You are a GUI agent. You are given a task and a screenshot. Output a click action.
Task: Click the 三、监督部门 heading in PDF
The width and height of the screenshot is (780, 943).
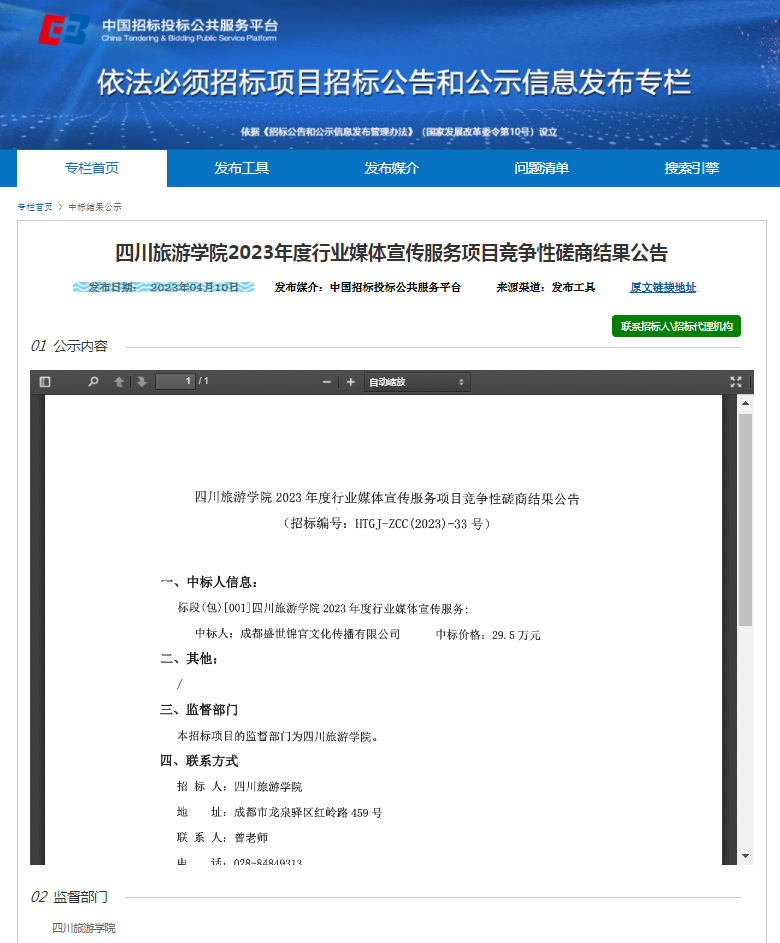199,710
